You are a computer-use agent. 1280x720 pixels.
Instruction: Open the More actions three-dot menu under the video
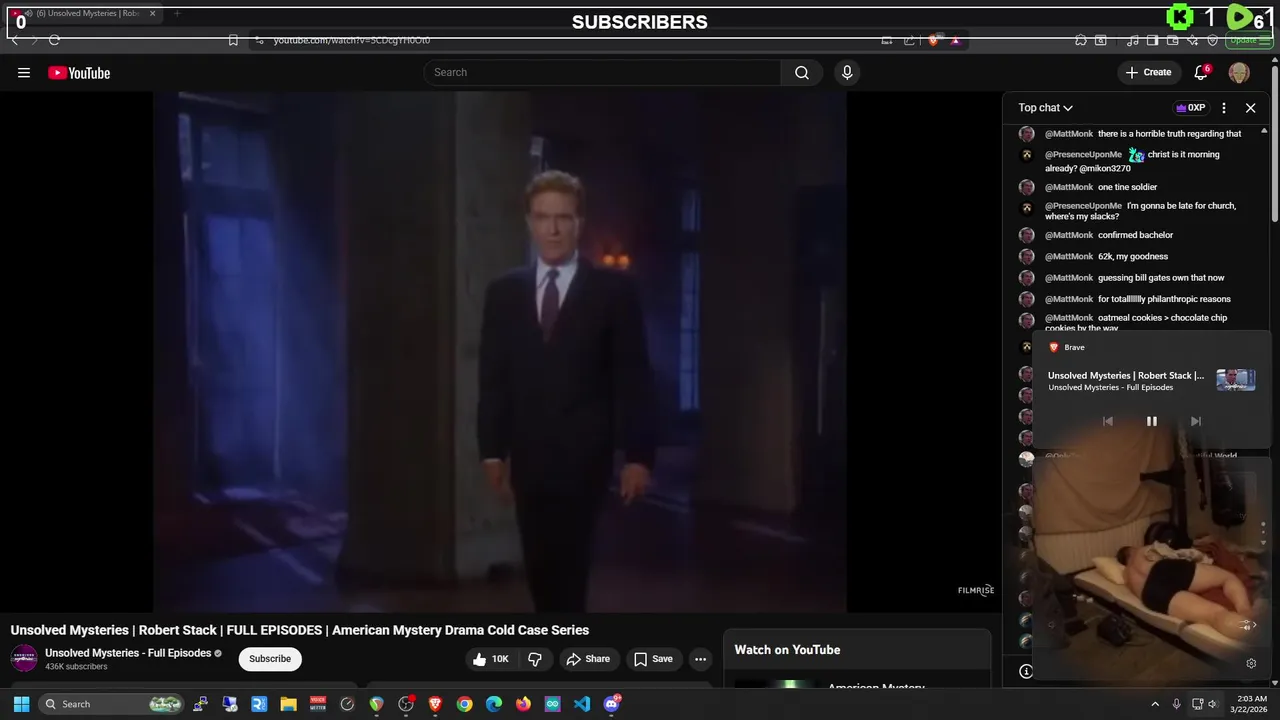(x=700, y=659)
